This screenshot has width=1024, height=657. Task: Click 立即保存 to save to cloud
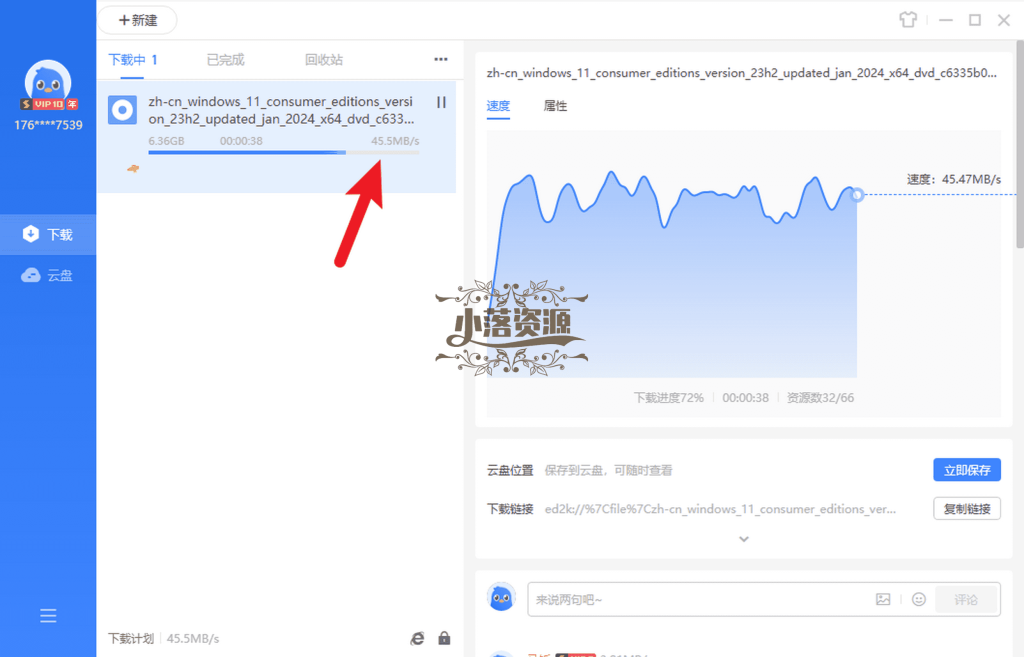967,470
